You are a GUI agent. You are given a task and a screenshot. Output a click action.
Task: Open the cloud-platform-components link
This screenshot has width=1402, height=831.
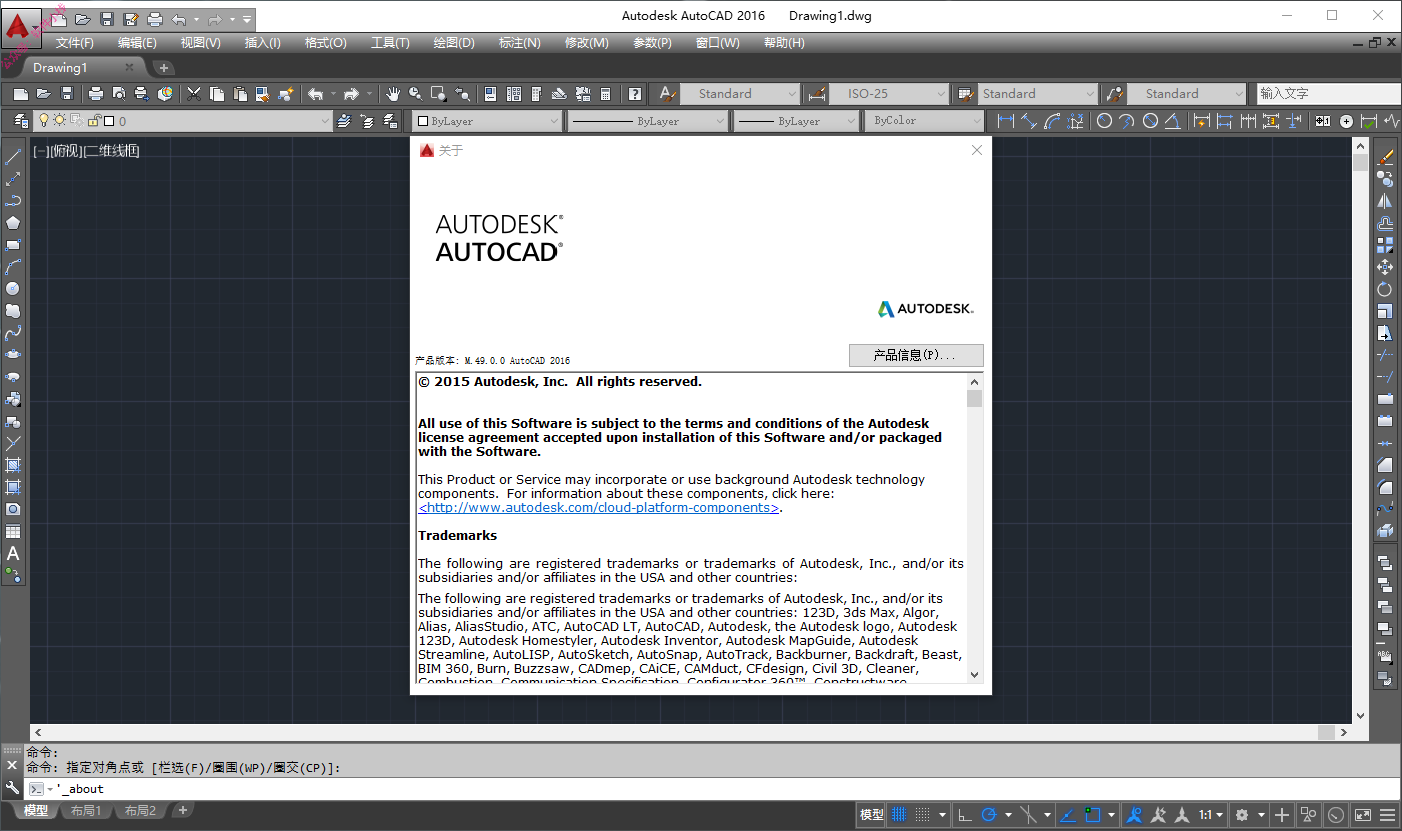(598, 507)
